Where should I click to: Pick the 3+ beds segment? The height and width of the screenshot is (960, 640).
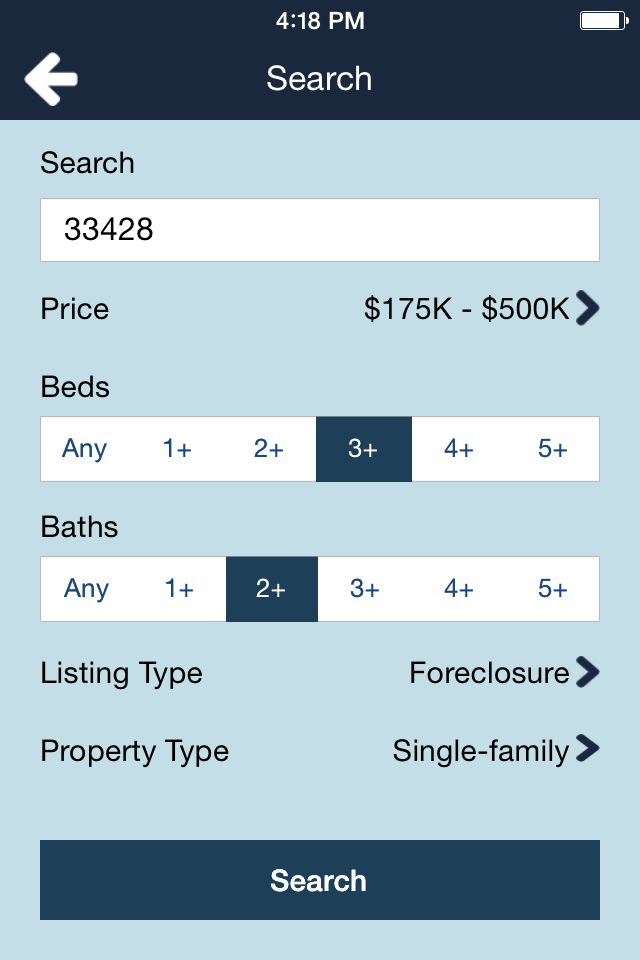364,449
